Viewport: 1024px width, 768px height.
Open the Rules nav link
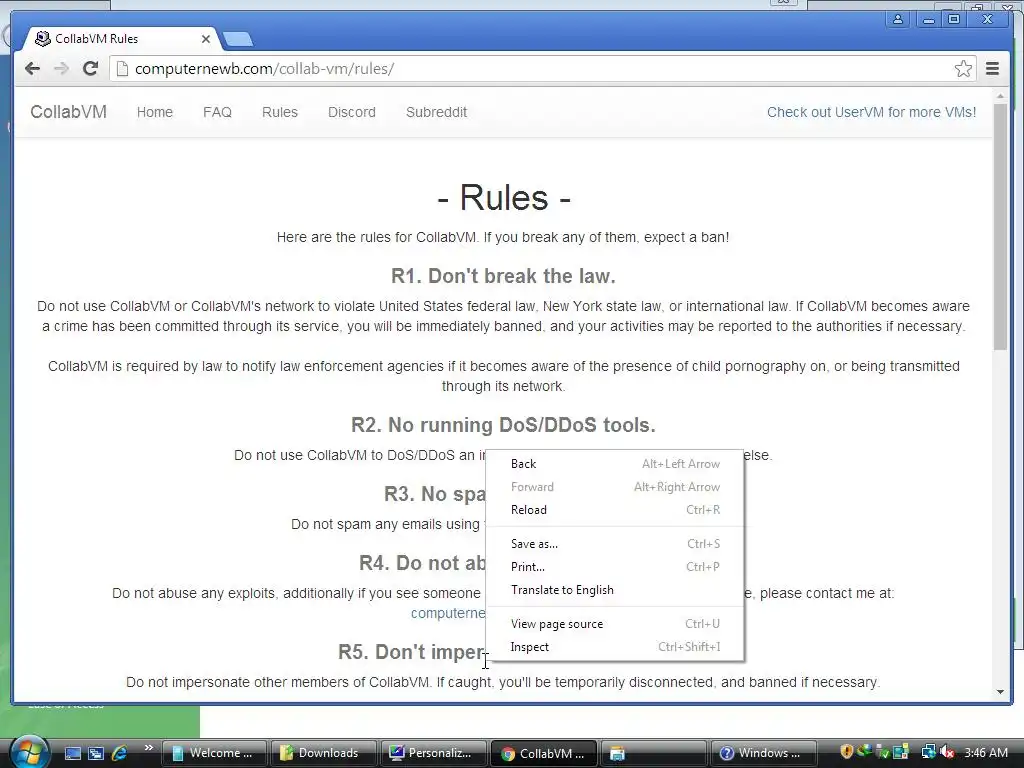point(280,112)
